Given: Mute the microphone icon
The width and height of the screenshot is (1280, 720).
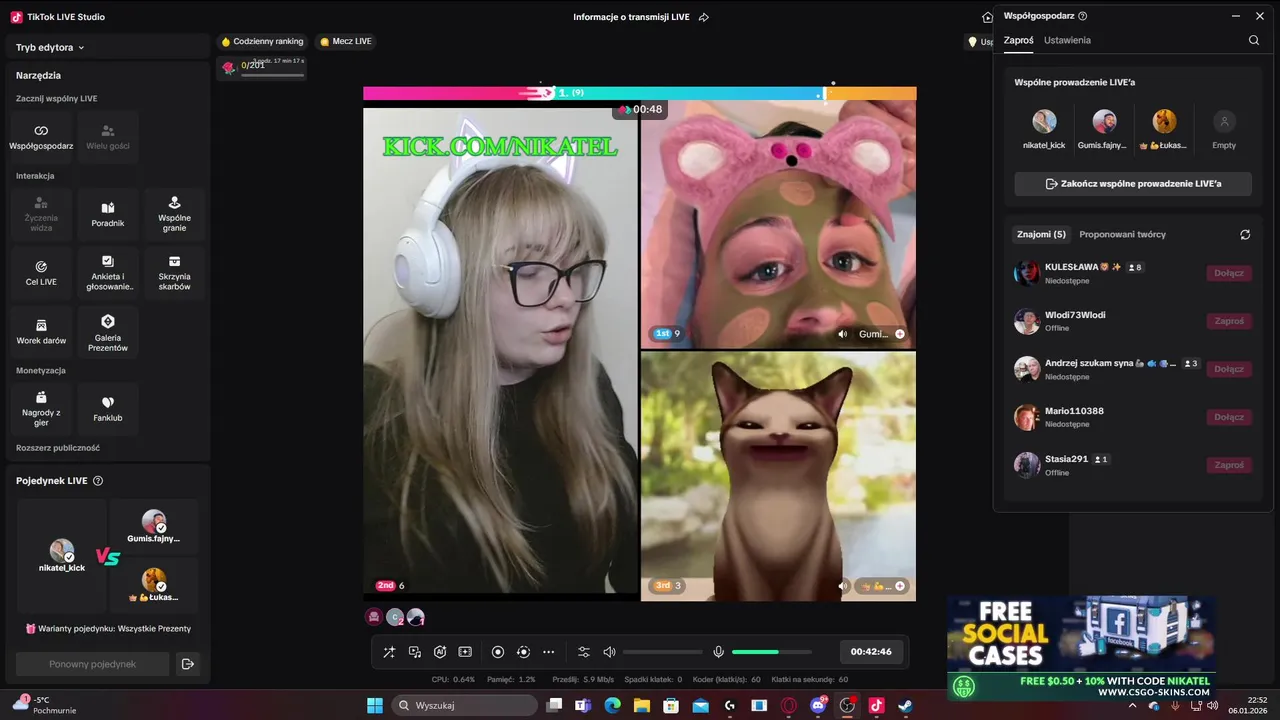Looking at the screenshot, I should (x=718, y=652).
